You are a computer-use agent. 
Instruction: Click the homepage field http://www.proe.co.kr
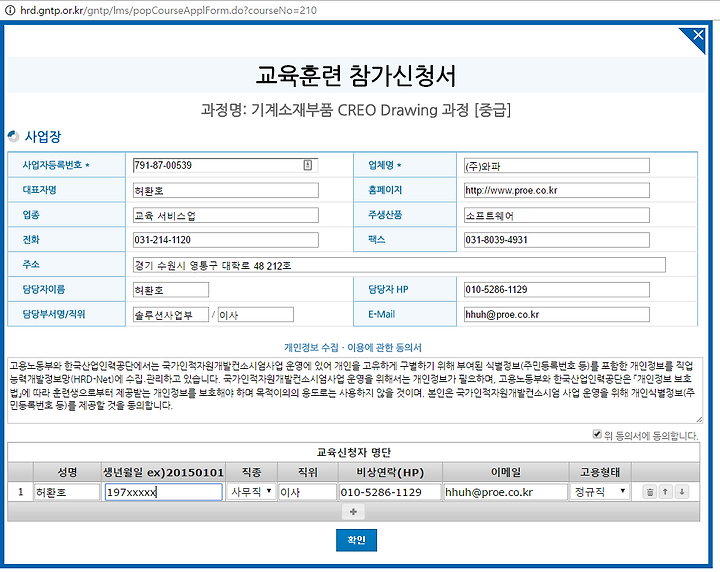pyautogui.click(x=557, y=191)
